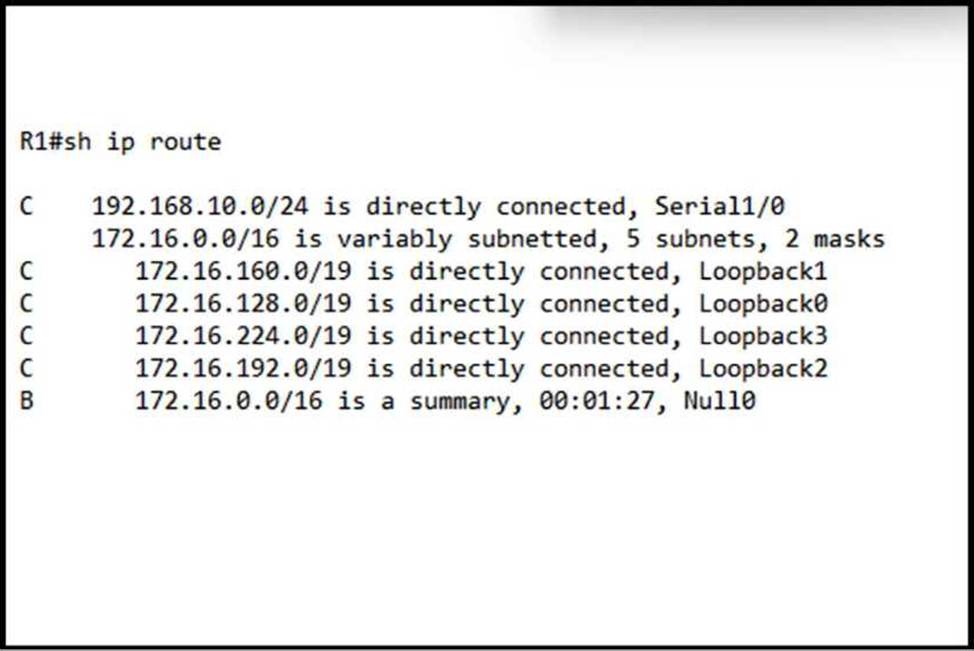The height and width of the screenshot is (651, 974).
Task: Select the 172.16.224.0/19 route entry
Action: tap(243, 337)
